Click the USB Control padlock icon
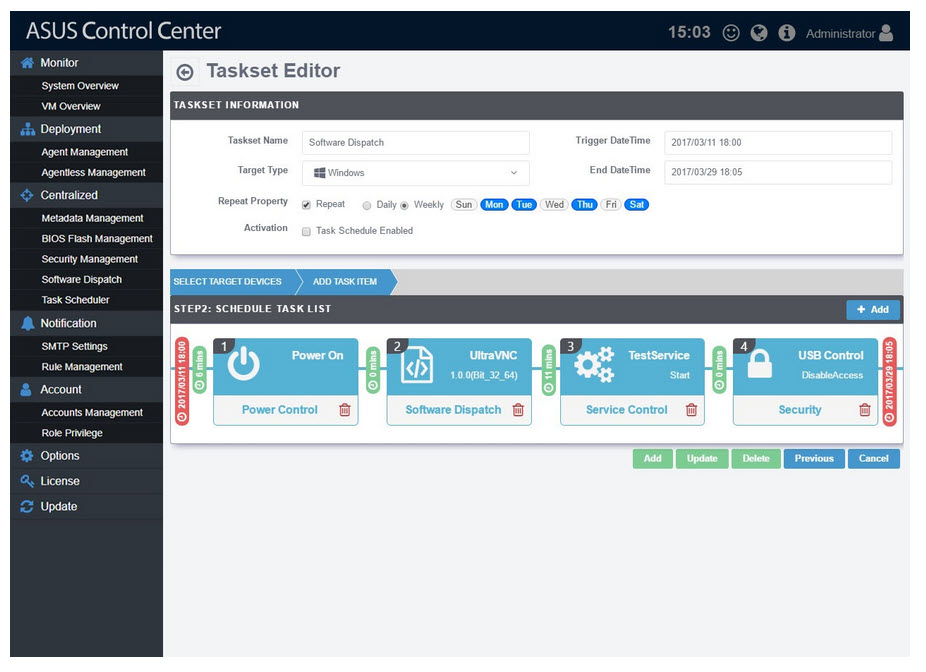Image resolution: width=926 pixels, height=672 pixels. (x=759, y=364)
